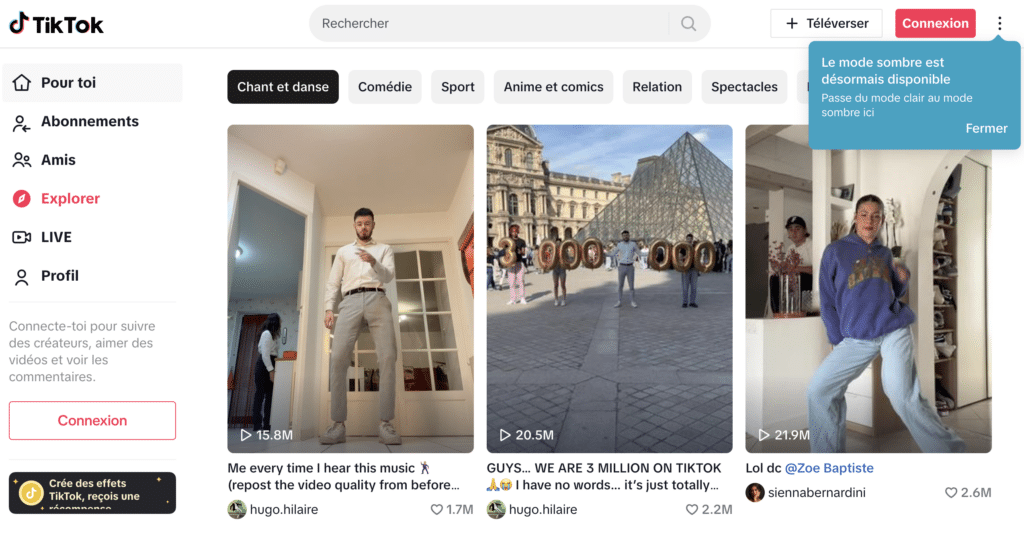Click the TikTok logo

coord(56,24)
